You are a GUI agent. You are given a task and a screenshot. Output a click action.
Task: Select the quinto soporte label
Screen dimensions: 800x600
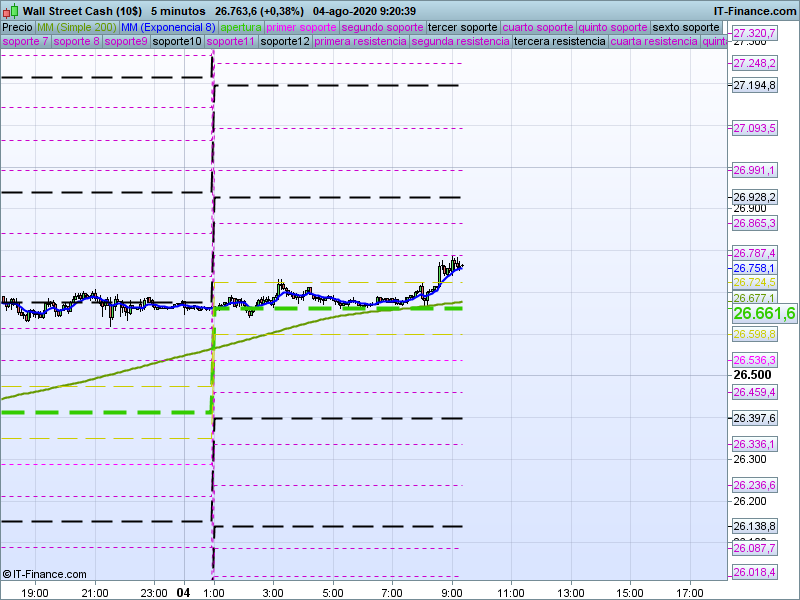click(614, 27)
